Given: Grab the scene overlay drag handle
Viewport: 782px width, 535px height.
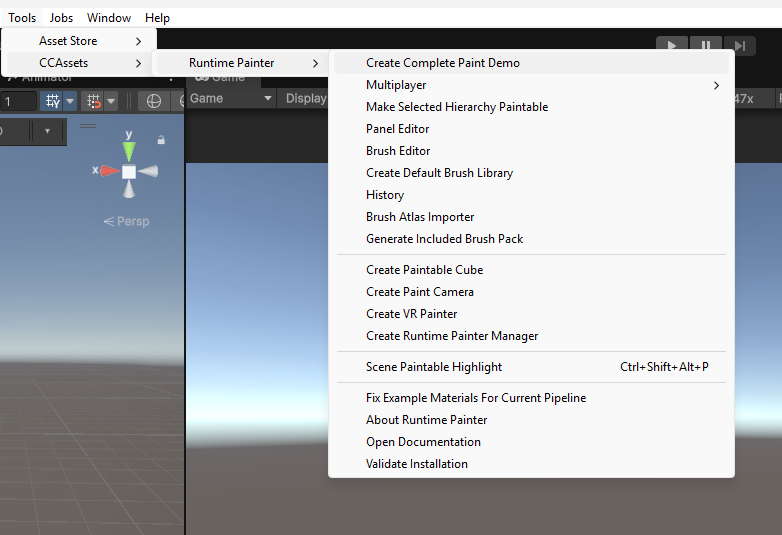Looking at the screenshot, I should [x=88, y=126].
